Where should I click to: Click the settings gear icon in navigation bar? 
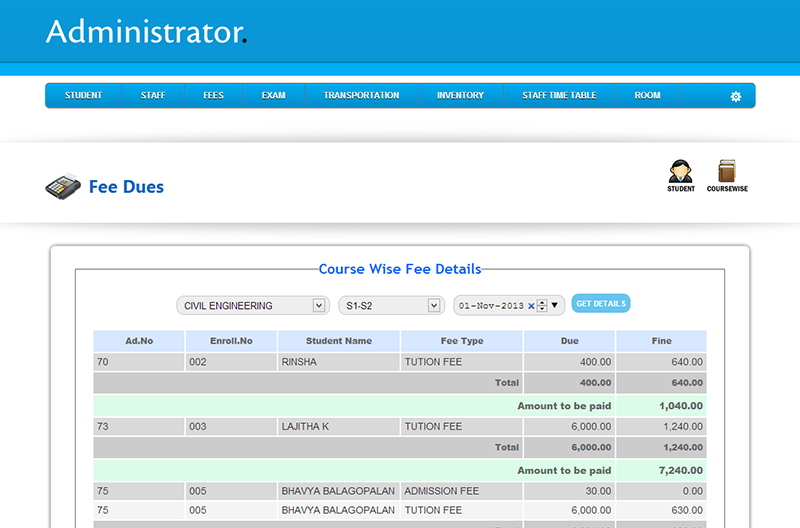(x=736, y=96)
